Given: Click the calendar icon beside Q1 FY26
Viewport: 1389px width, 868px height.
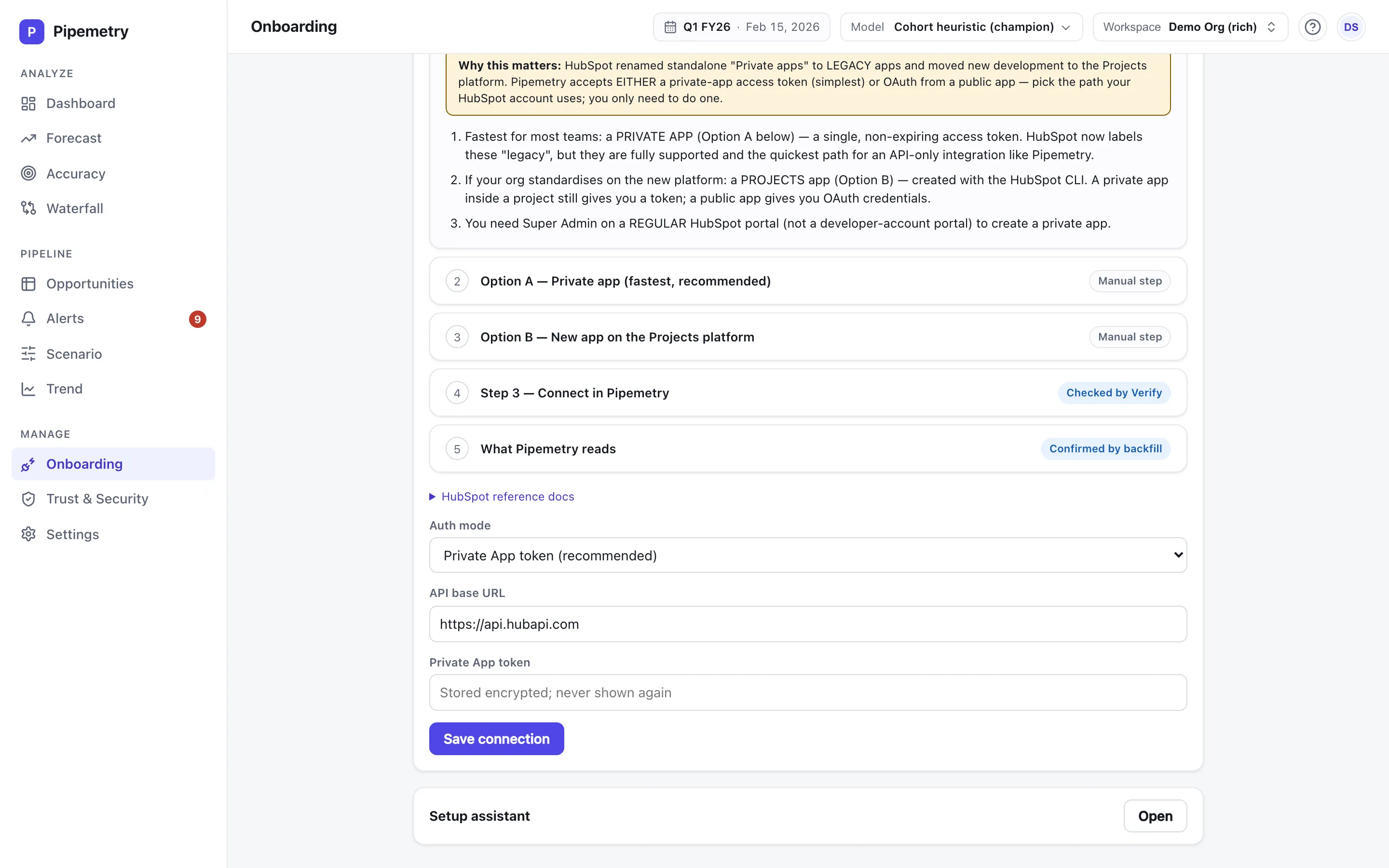Looking at the screenshot, I should pyautogui.click(x=670, y=27).
